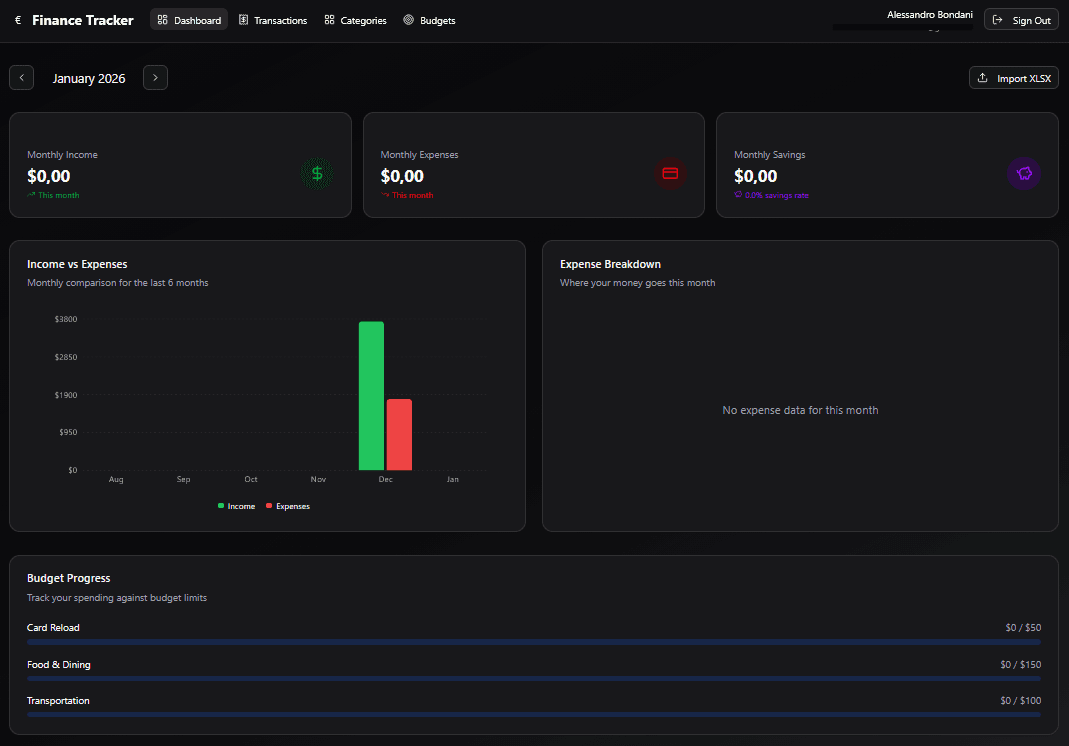Click the upload icon inside Import XLSX button
1069x746 pixels.
(984, 77)
